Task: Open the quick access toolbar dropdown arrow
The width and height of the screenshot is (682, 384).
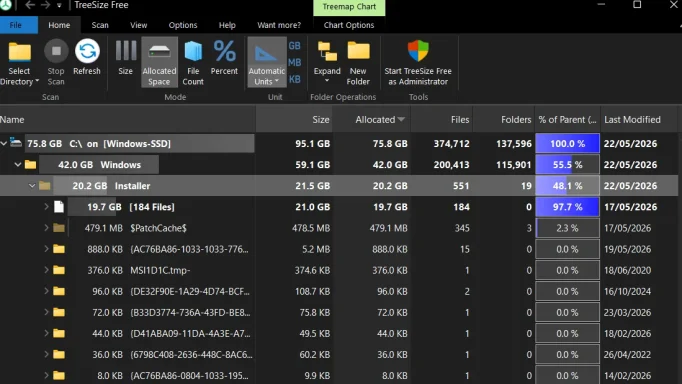Action: pyautogui.click(x=59, y=6)
